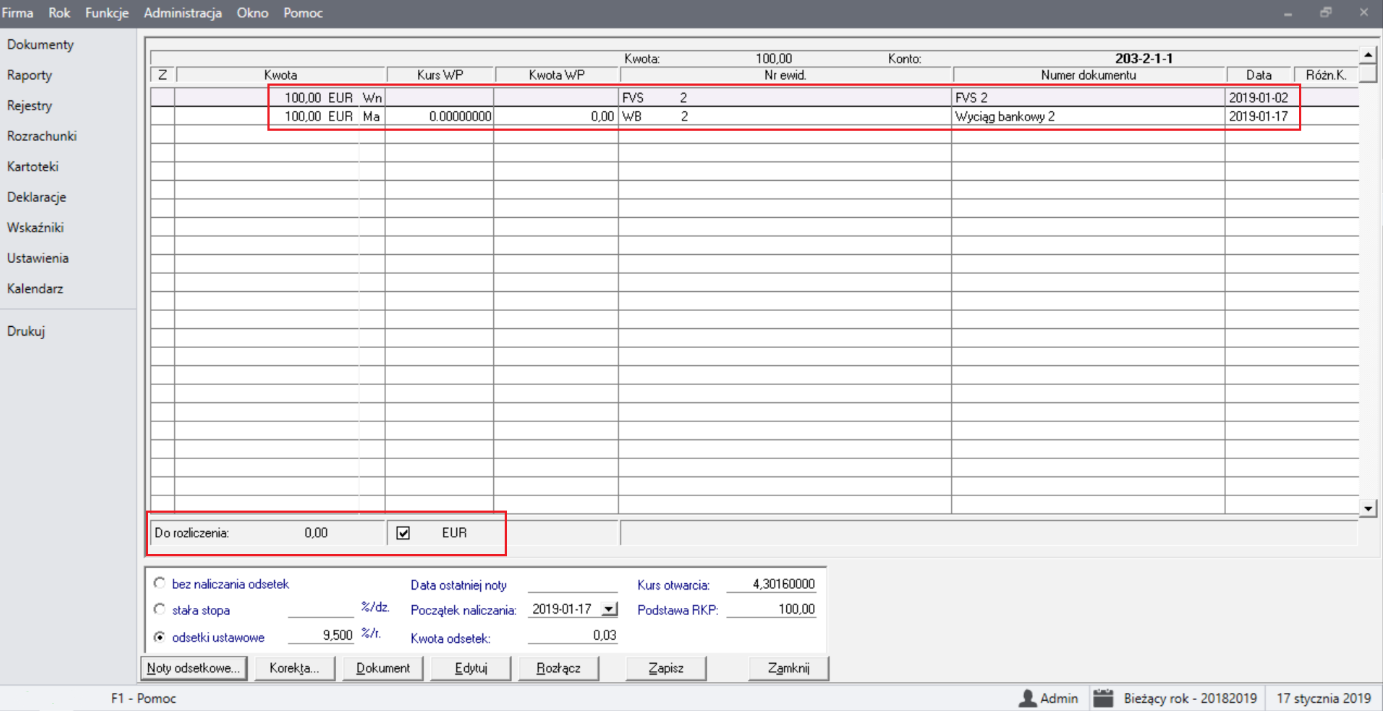Click the Podstawa RKP field 100,00
This screenshot has height=711, width=1383.
click(x=772, y=610)
